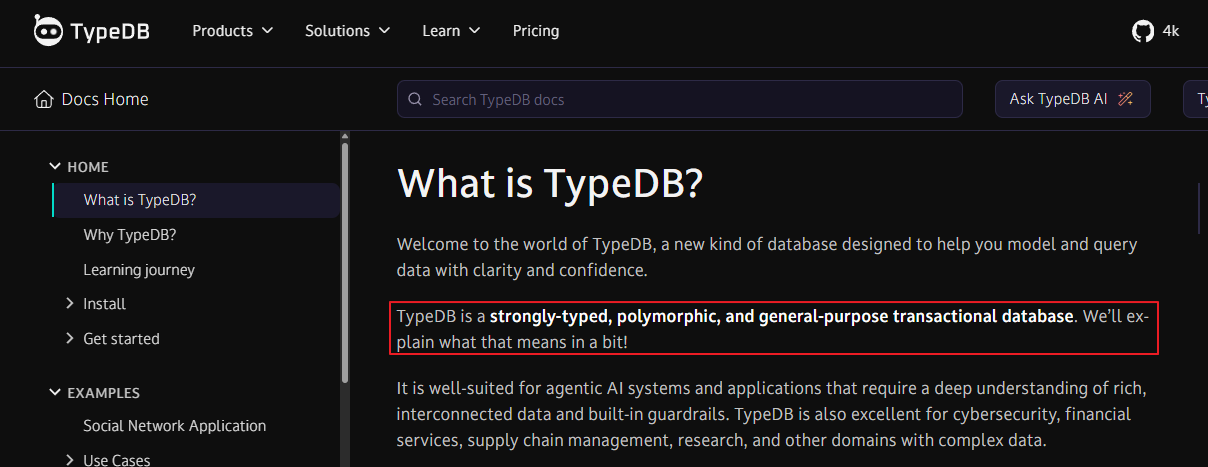Click the sidebar vertical scrollbar thumb
Image resolution: width=1208 pixels, height=467 pixels.
tap(345, 262)
